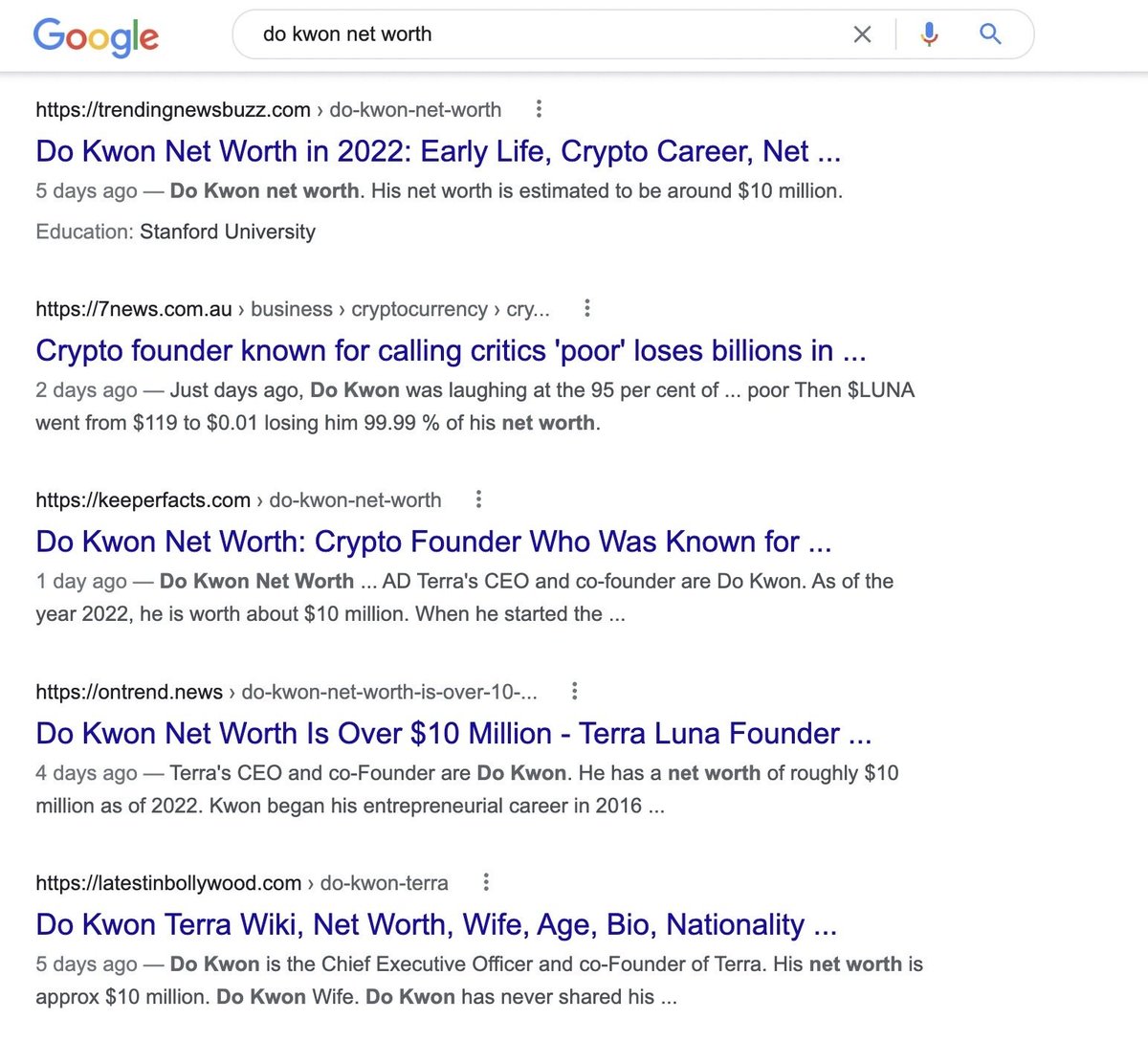Open three-dot menu for latestinbollywood.com result
Viewport: 1148px width, 1041px height.
click(486, 882)
